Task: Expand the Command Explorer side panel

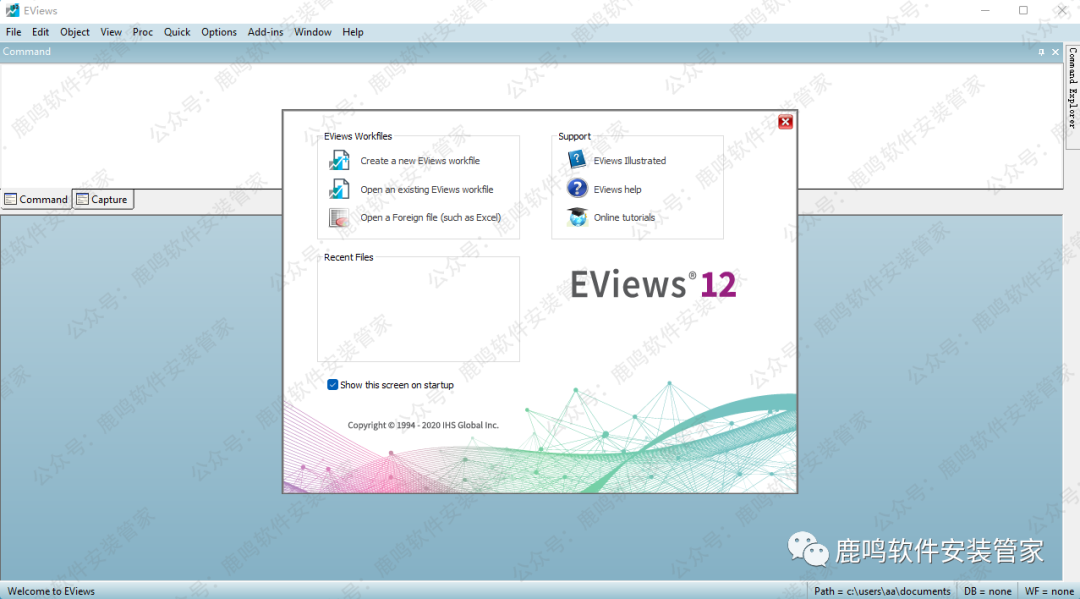Action: point(1072,88)
